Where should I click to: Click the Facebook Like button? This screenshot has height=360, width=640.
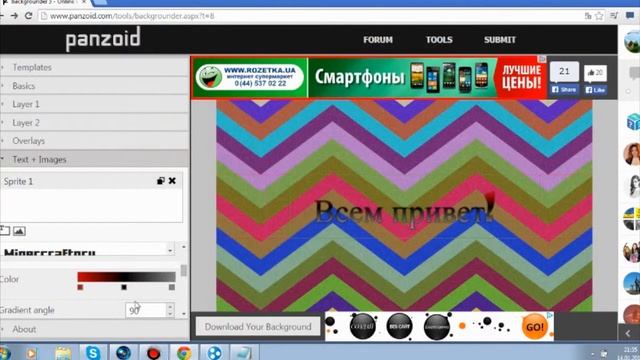coord(595,90)
